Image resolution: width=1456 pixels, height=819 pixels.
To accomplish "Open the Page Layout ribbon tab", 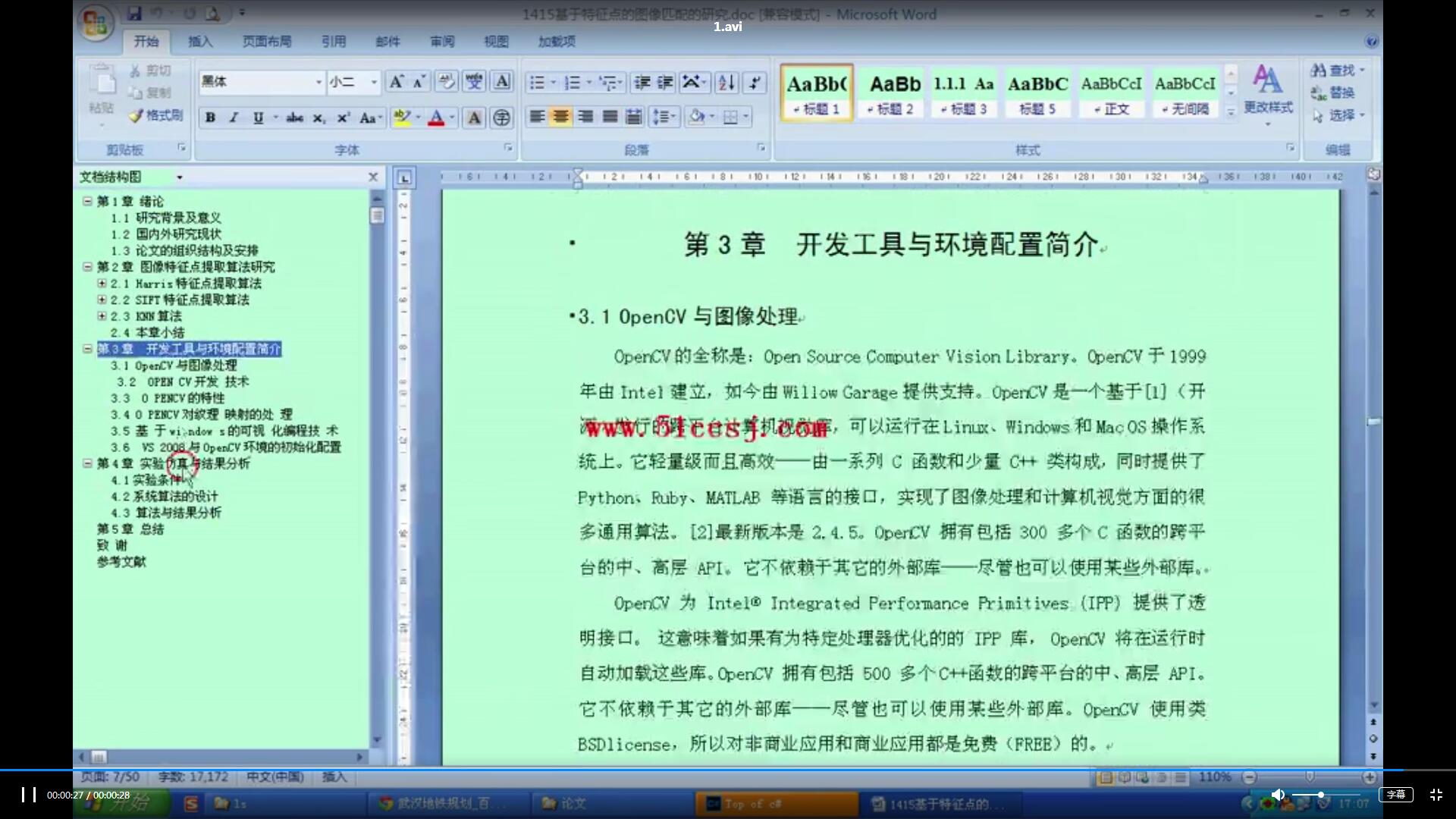I will pyautogui.click(x=267, y=42).
